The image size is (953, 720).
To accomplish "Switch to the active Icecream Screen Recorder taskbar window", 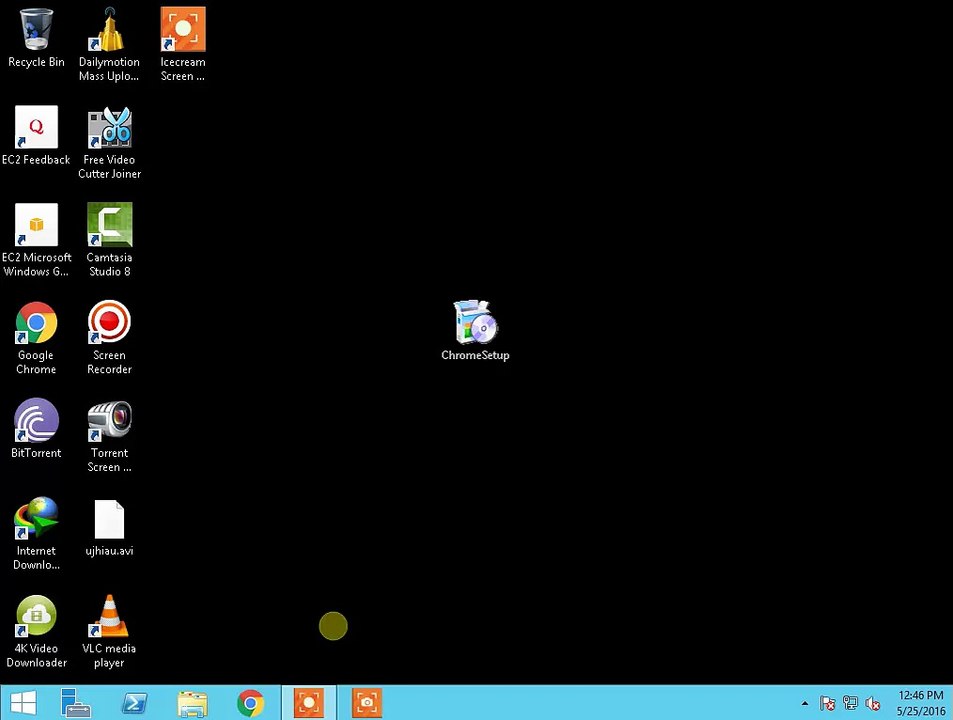I will (309, 703).
